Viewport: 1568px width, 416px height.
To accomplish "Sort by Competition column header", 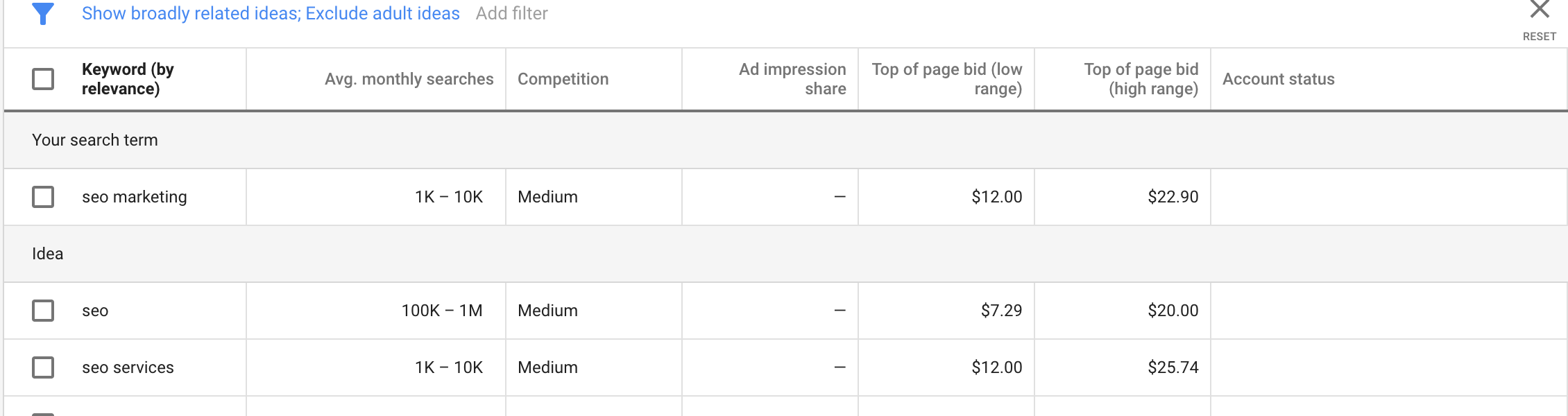I will click(x=563, y=79).
